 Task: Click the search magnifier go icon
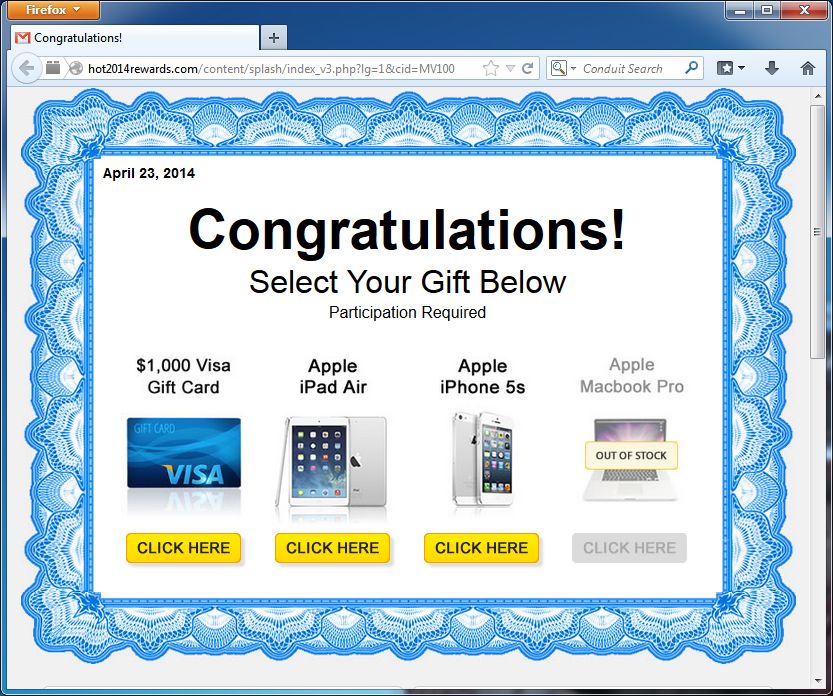point(691,67)
